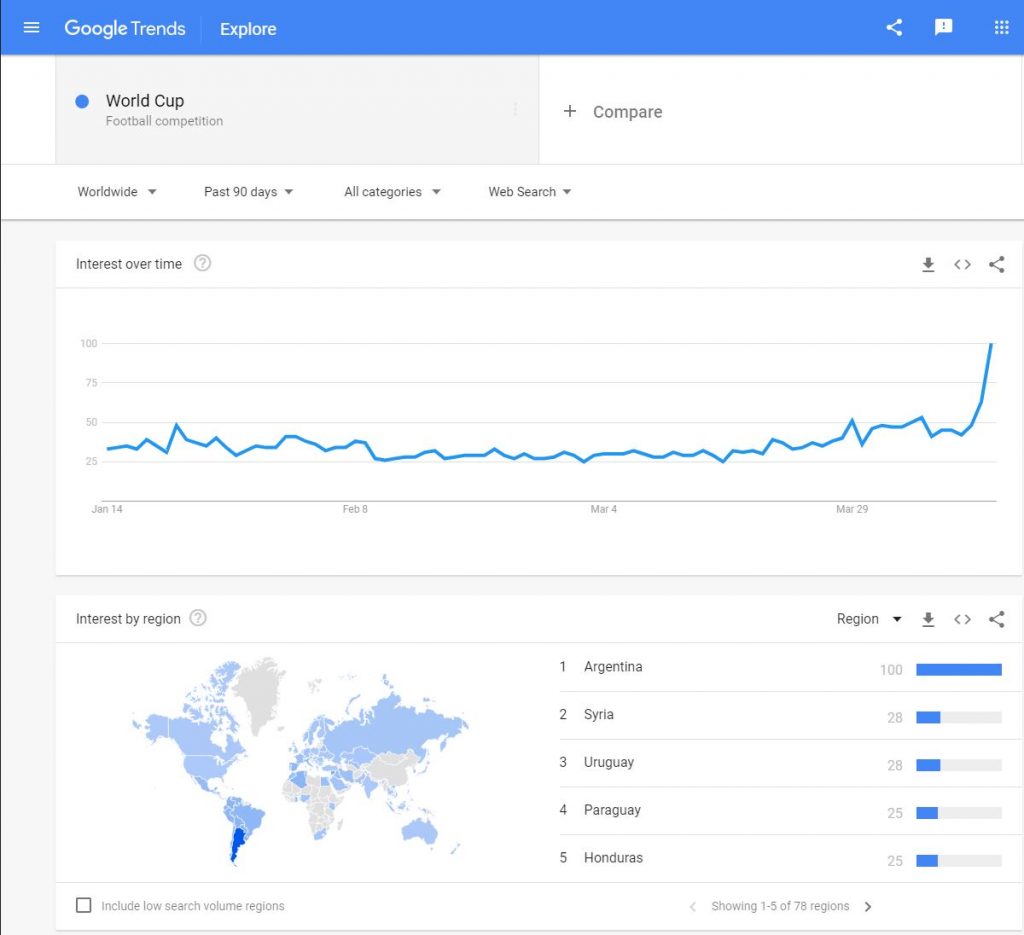Show help for Interest over time
The height and width of the screenshot is (935, 1024).
click(x=202, y=263)
